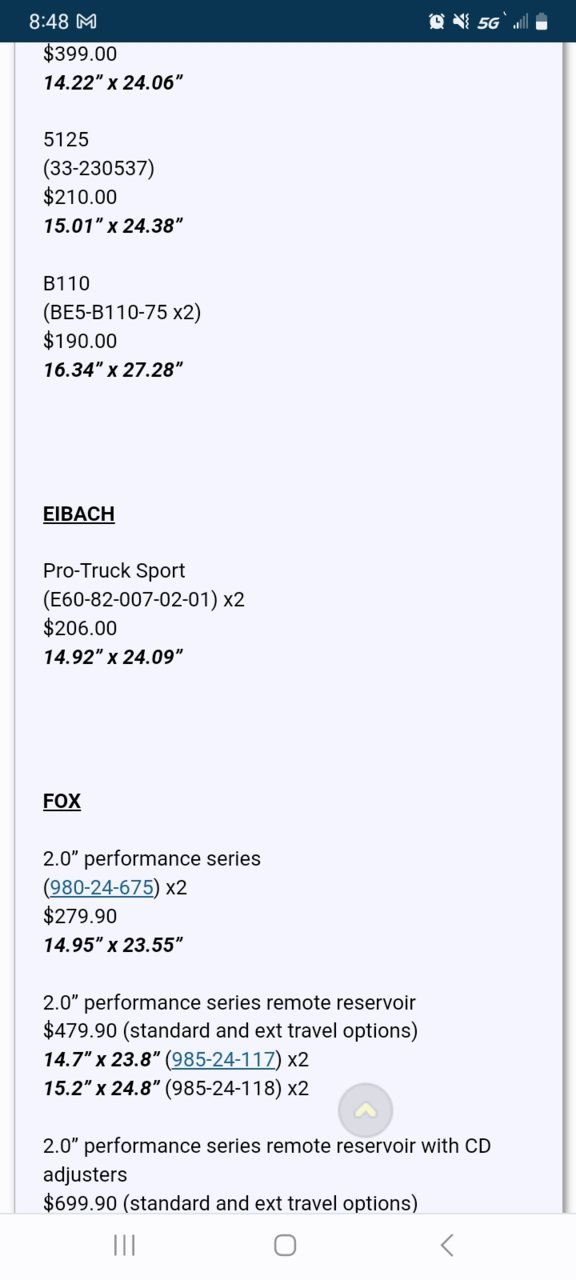The image size is (576, 1280).
Task: Select the FOX brand heading
Action: (62, 801)
